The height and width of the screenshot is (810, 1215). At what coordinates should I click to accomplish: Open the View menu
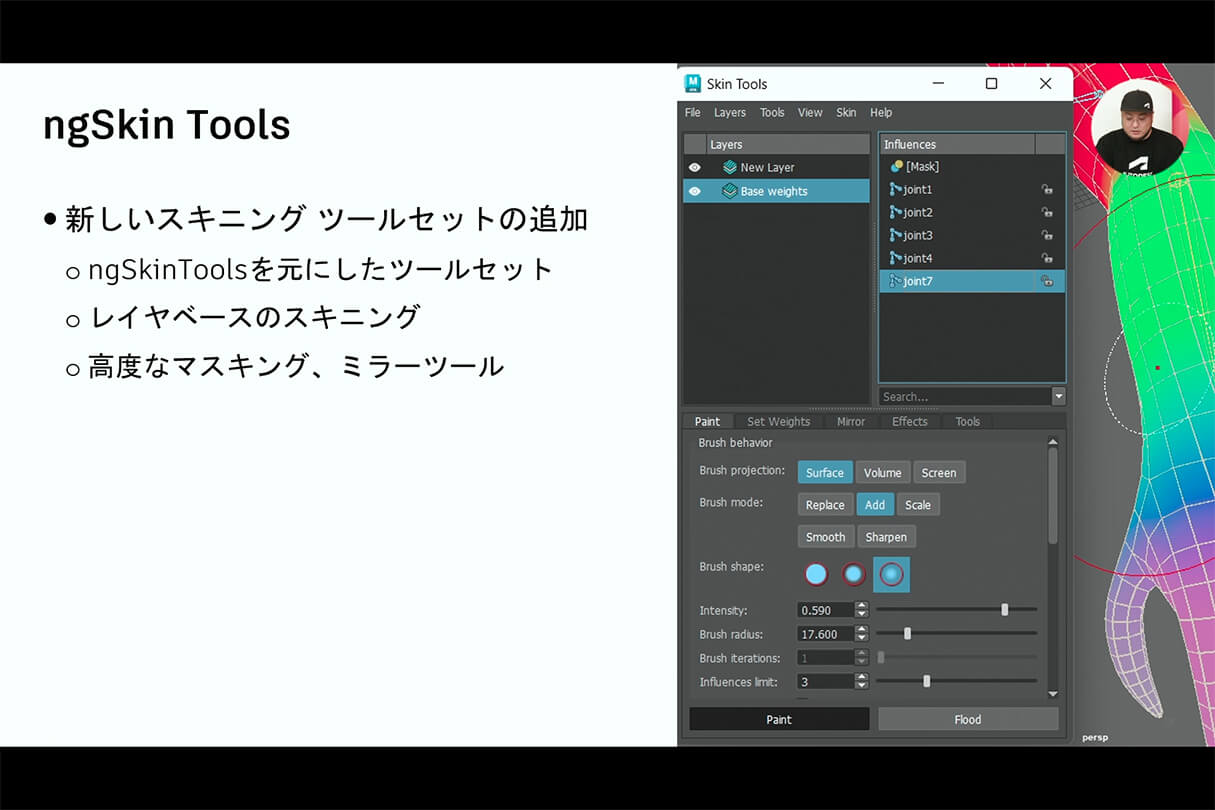(x=810, y=113)
